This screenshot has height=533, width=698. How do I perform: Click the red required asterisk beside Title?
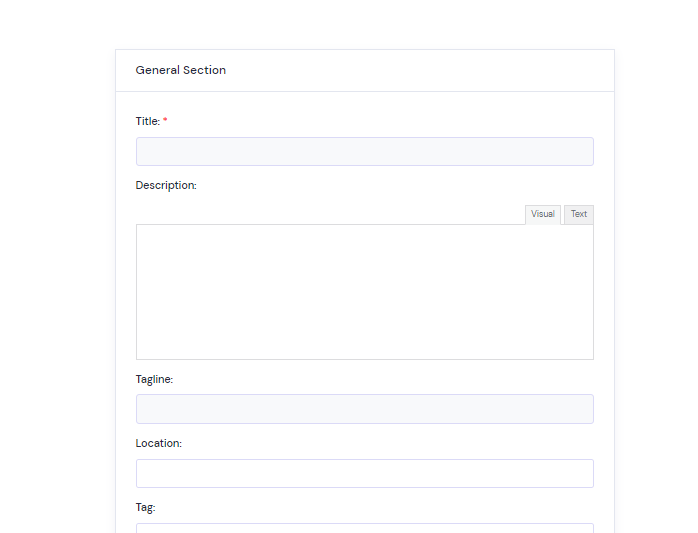coord(165,120)
